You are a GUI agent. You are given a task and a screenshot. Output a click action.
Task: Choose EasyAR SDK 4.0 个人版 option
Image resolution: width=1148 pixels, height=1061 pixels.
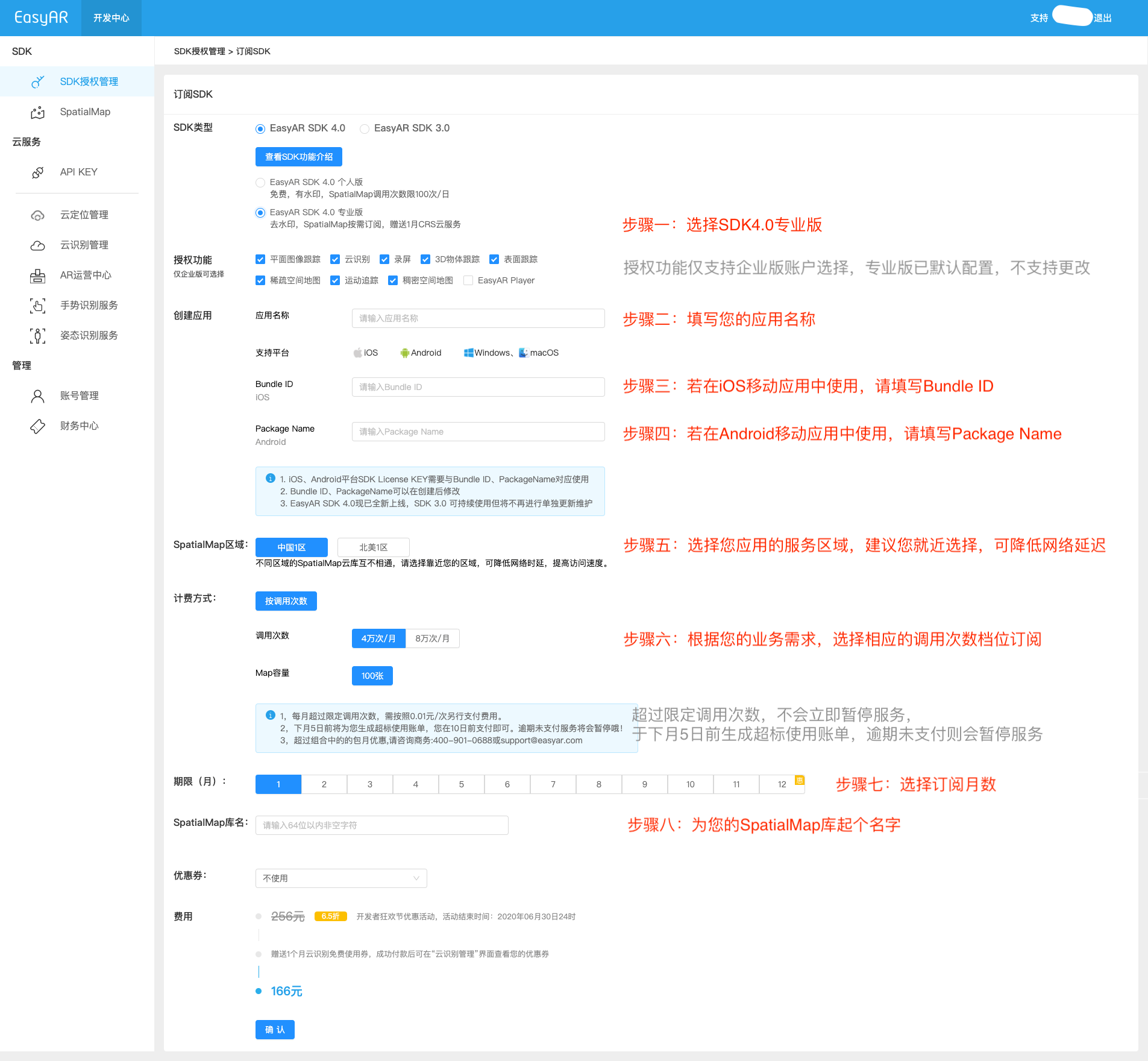click(x=260, y=182)
